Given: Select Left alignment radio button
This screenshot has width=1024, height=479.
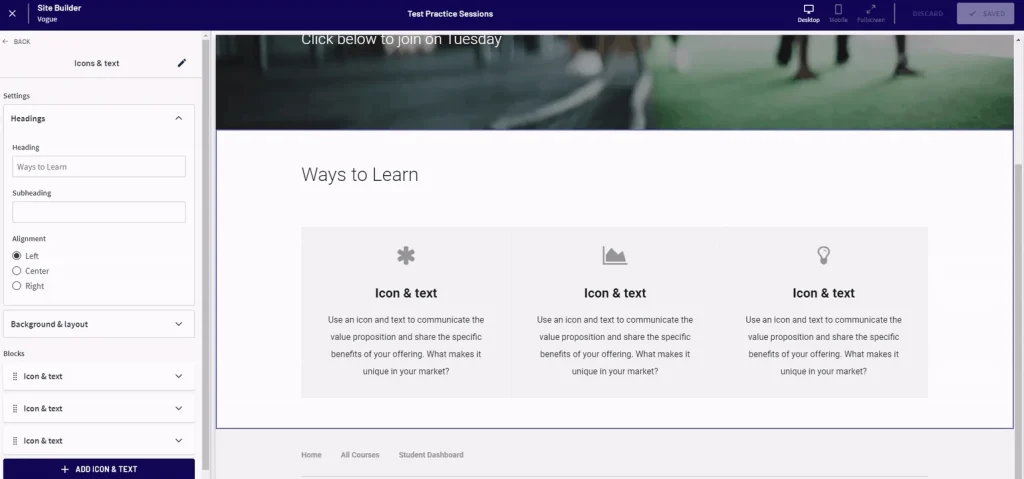Looking at the screenshot, I should click(17, 256).
